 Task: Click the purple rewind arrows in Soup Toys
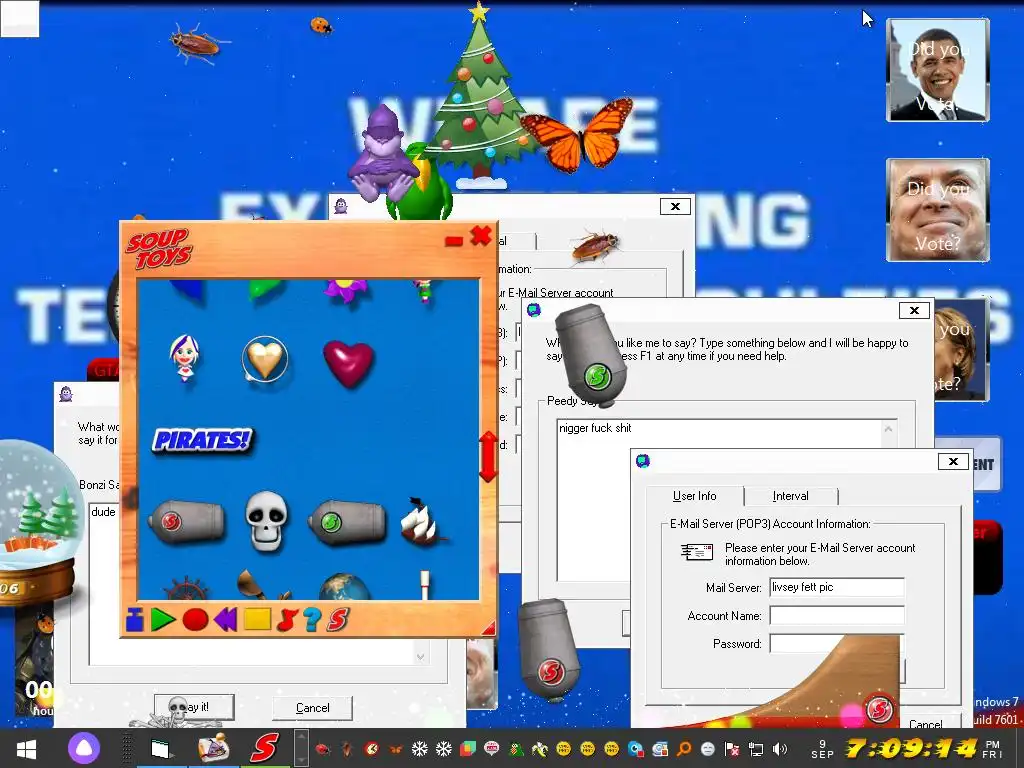pyautogui.click(x=225, y=620)
